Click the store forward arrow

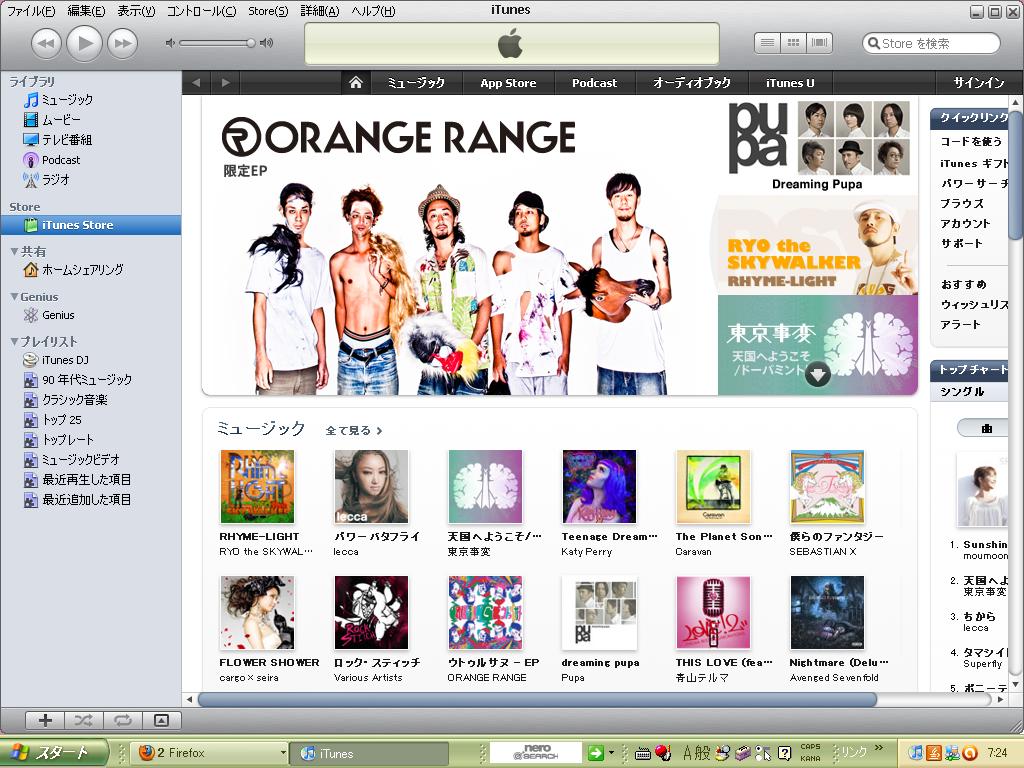[225, 83]
